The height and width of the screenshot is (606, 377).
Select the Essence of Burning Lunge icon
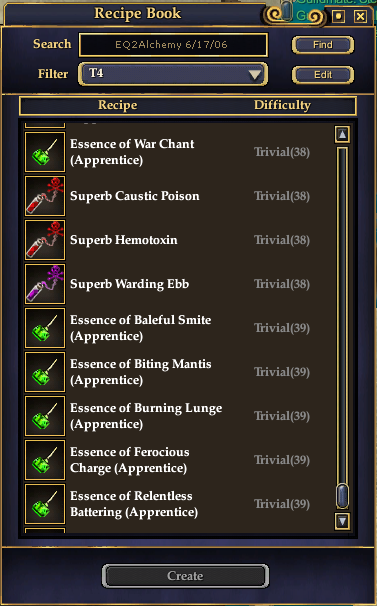click(45, 416)
